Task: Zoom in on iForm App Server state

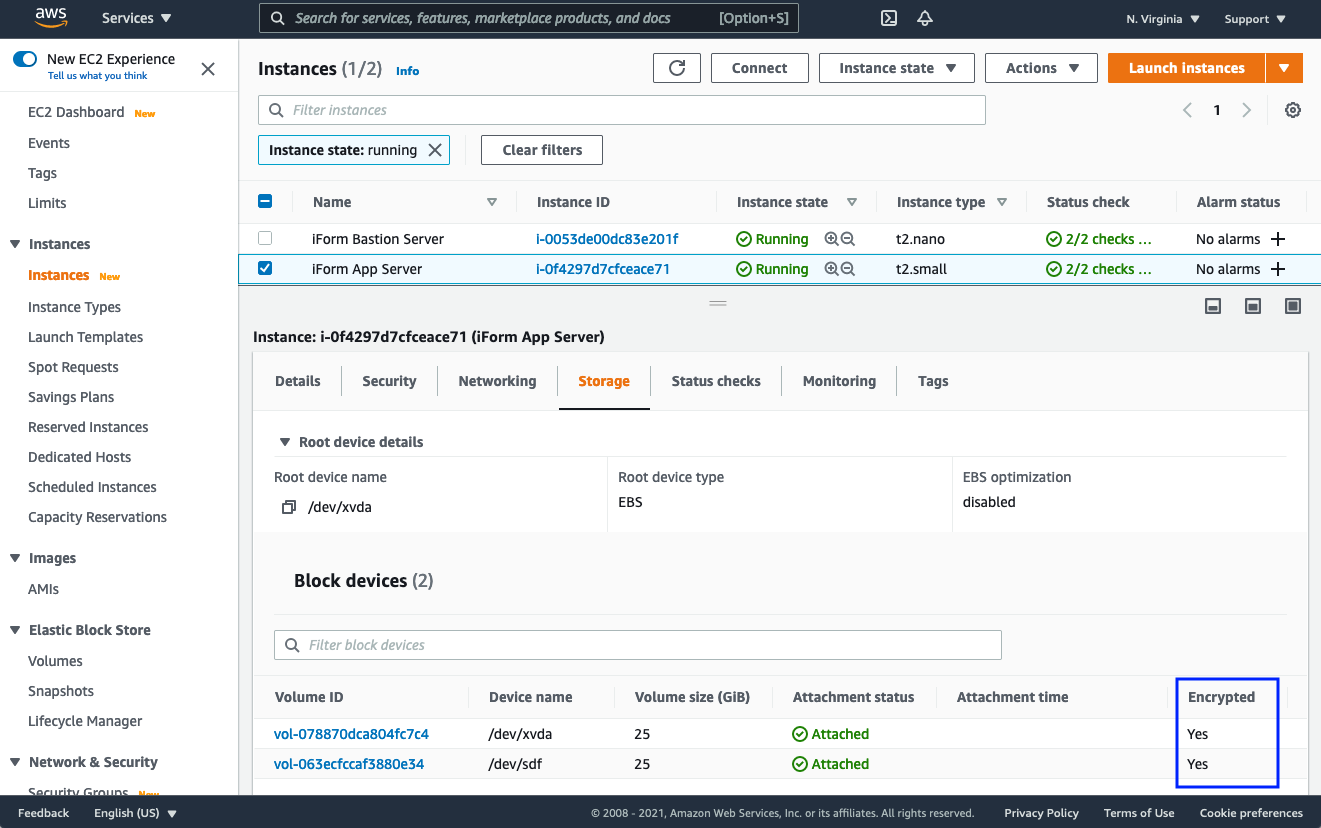Action: (831, 269)
